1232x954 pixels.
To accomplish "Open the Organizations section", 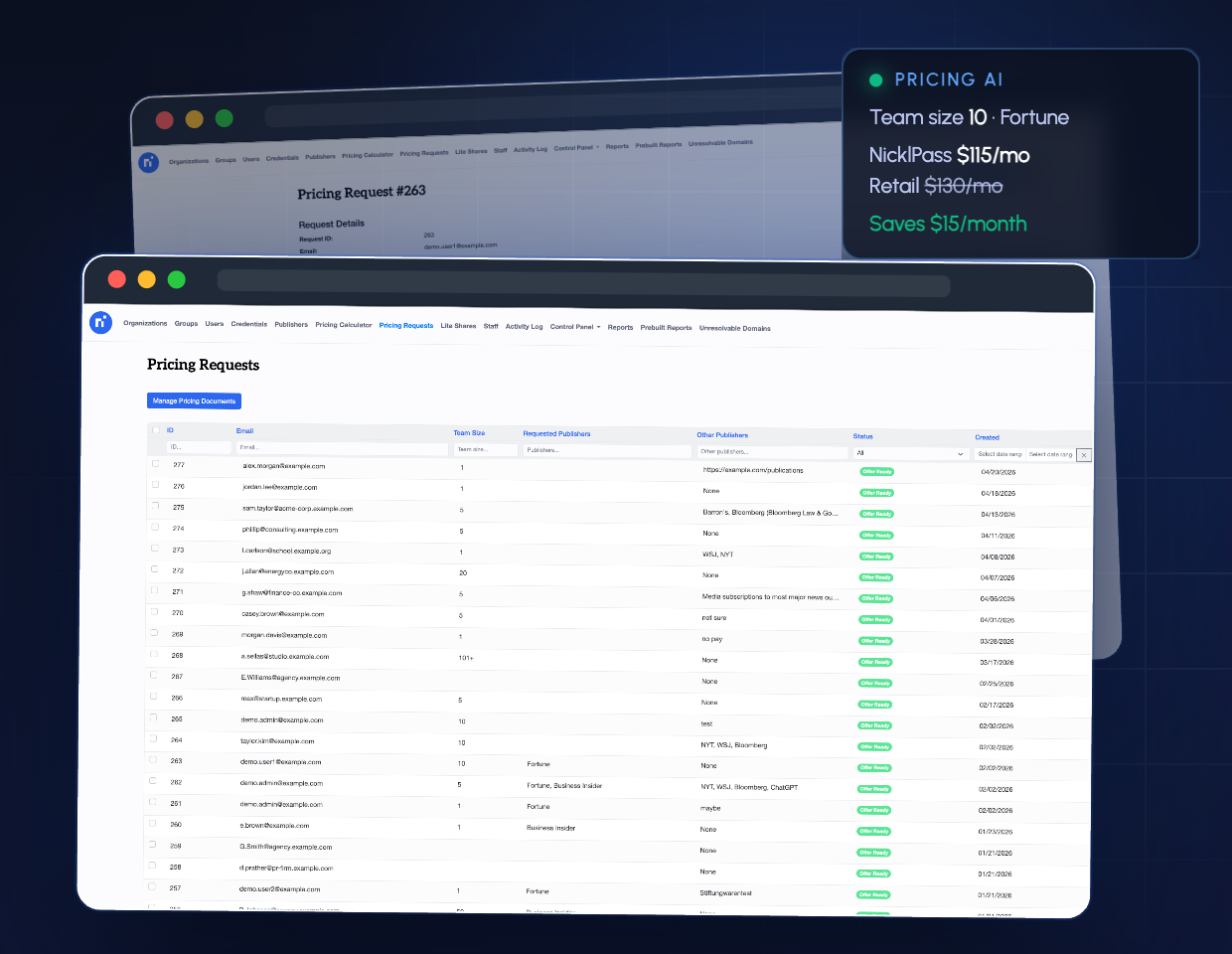I will 145,325.
